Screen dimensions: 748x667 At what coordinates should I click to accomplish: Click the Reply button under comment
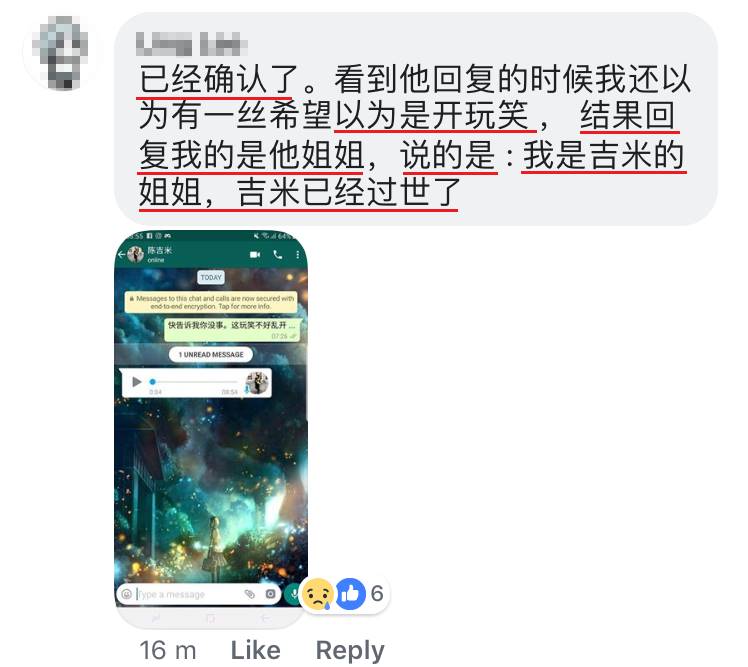[350, 650]
